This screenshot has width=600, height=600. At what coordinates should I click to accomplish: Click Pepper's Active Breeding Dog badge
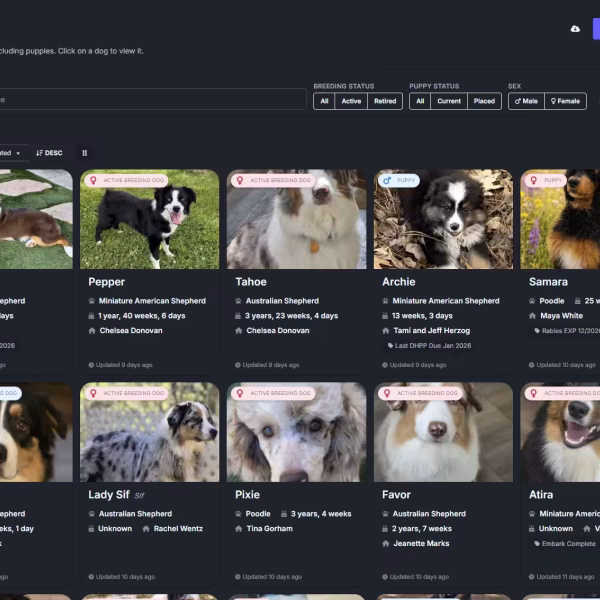pos(126,180)
